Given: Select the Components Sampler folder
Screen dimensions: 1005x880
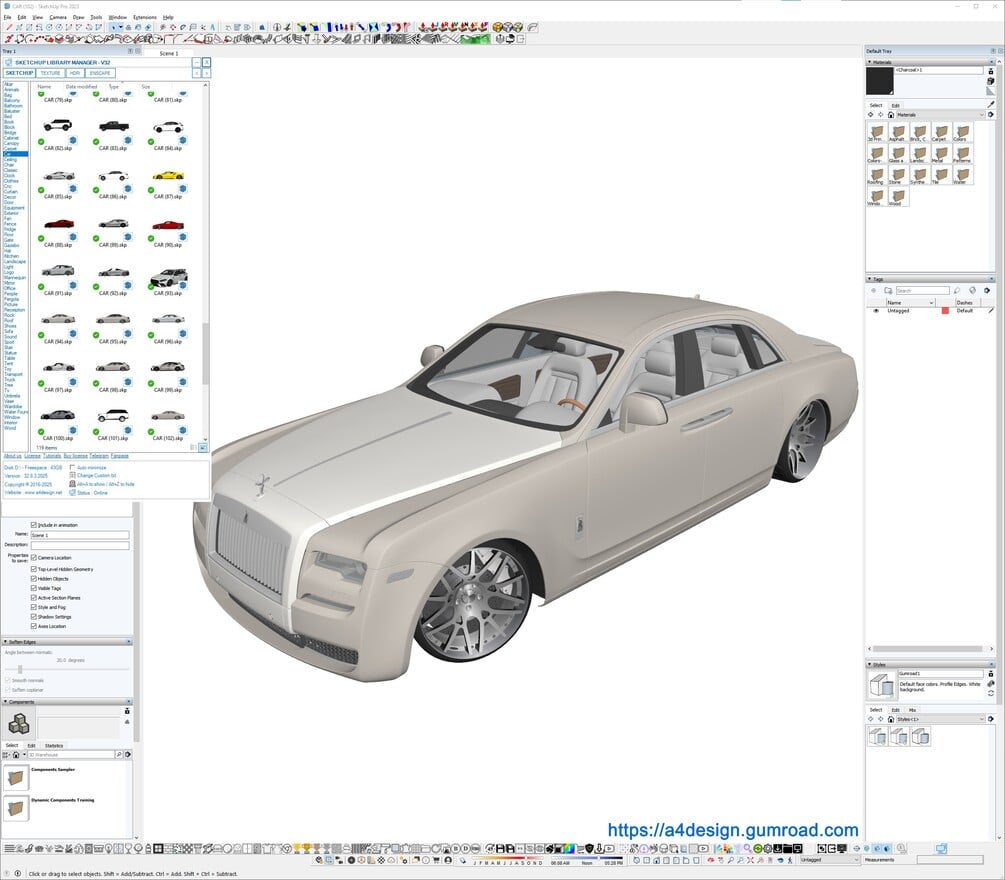Looking at the screenshot, I should tap(16, 777).
